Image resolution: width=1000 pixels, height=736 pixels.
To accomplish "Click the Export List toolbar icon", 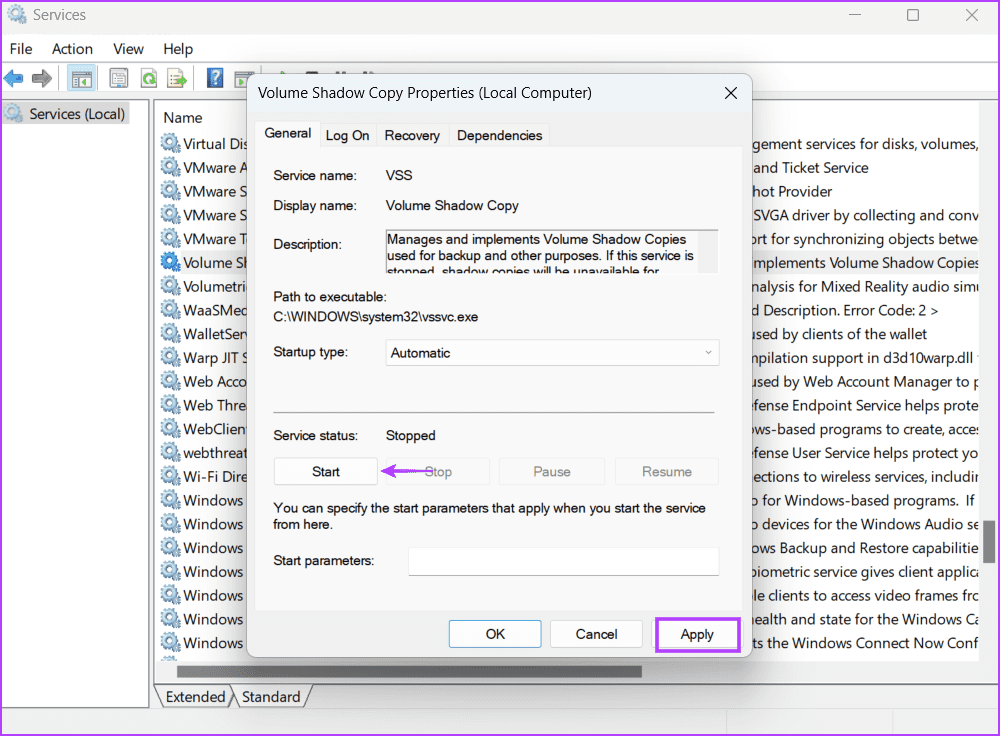I will click(x=177, y=79).
